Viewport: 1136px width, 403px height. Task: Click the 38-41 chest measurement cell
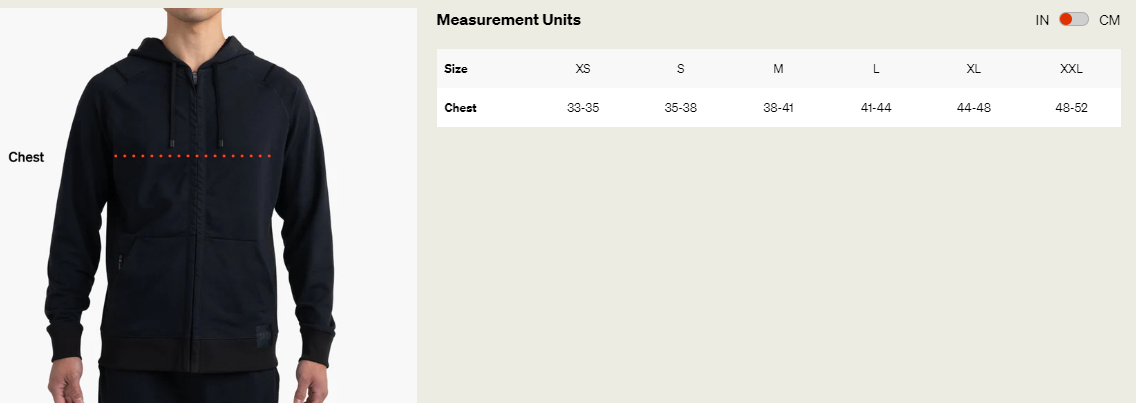[778, 108]
